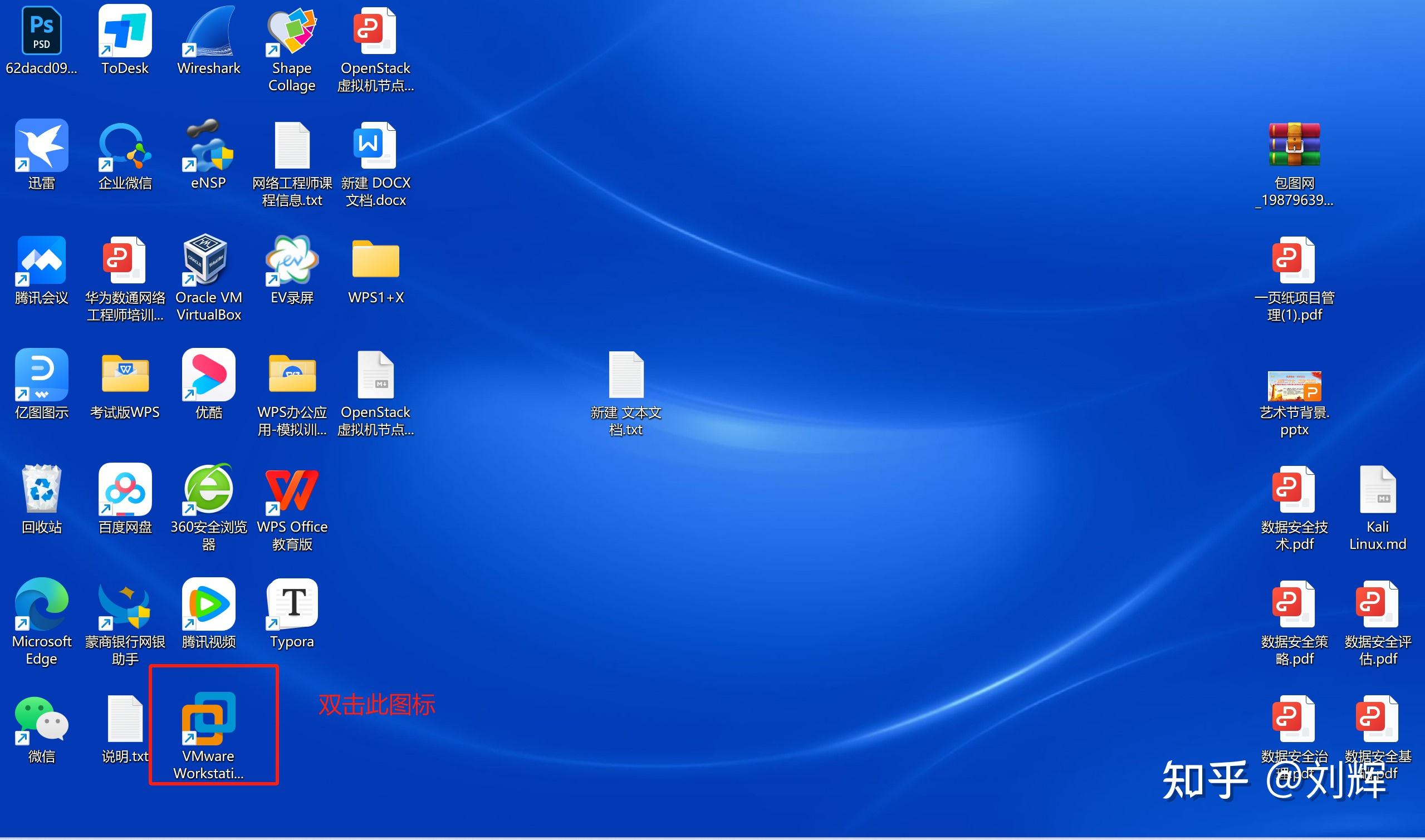Select top-row OpenStack虚拟机节点 presentation file

375,31
